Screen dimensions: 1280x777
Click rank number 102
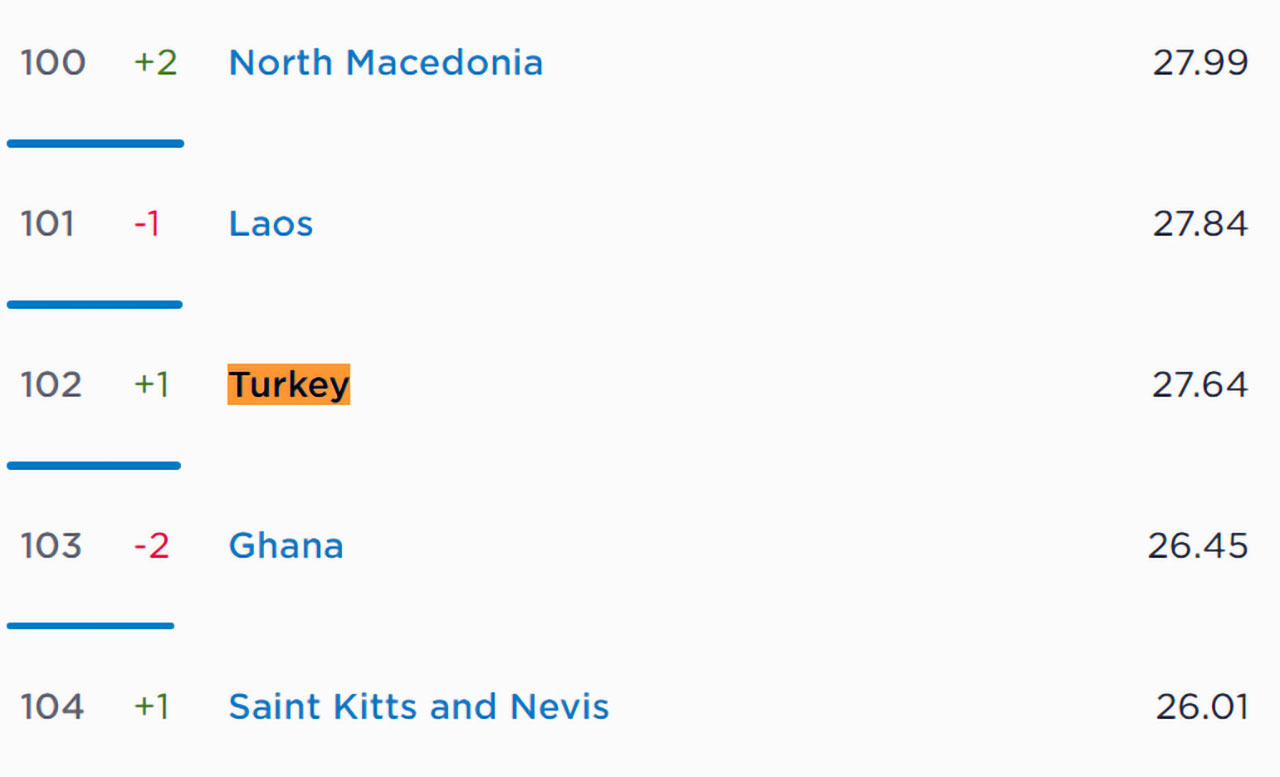pyautogui.click(x=51, y=385)
